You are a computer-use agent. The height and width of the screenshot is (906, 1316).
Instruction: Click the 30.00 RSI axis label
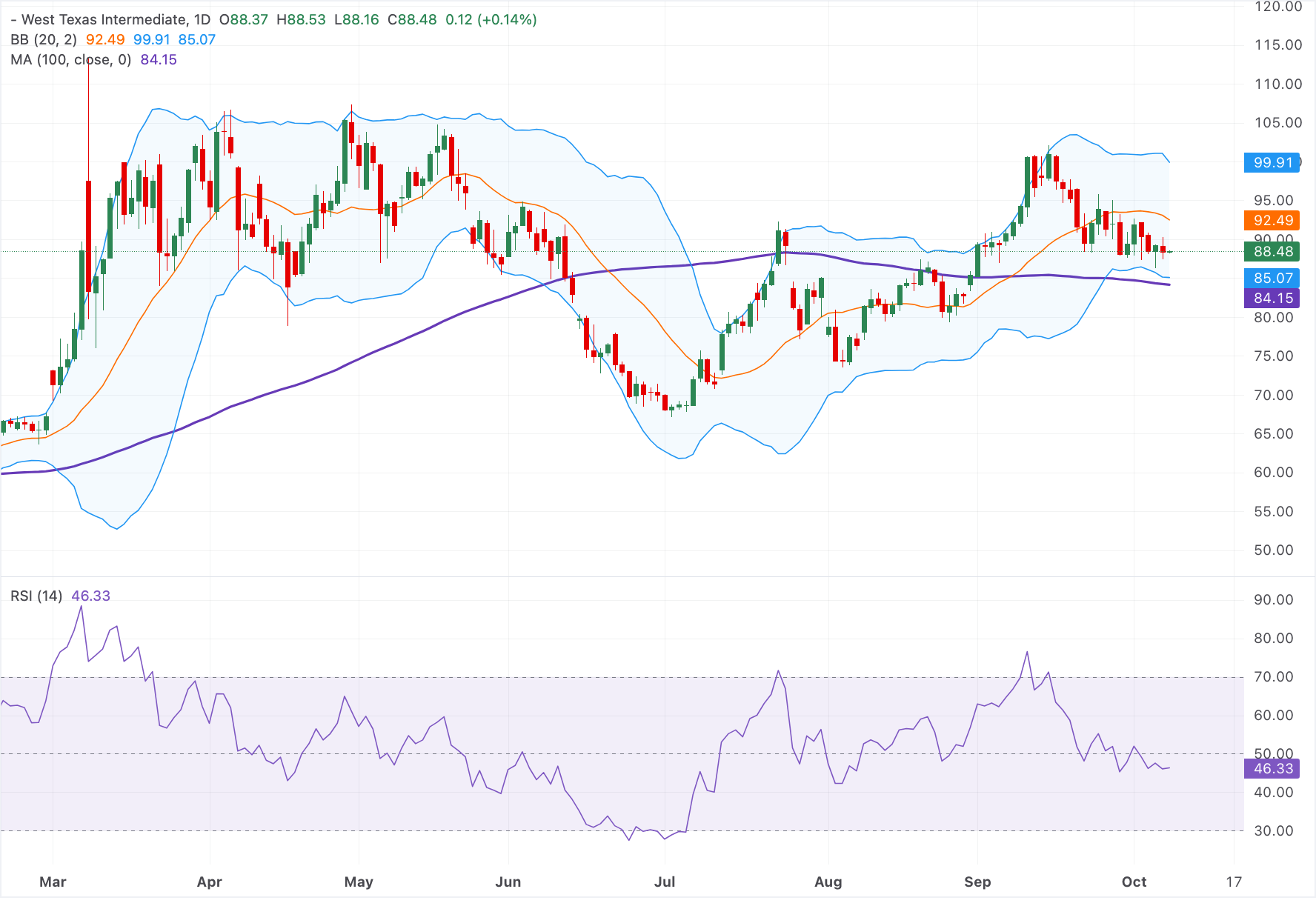1274,831
